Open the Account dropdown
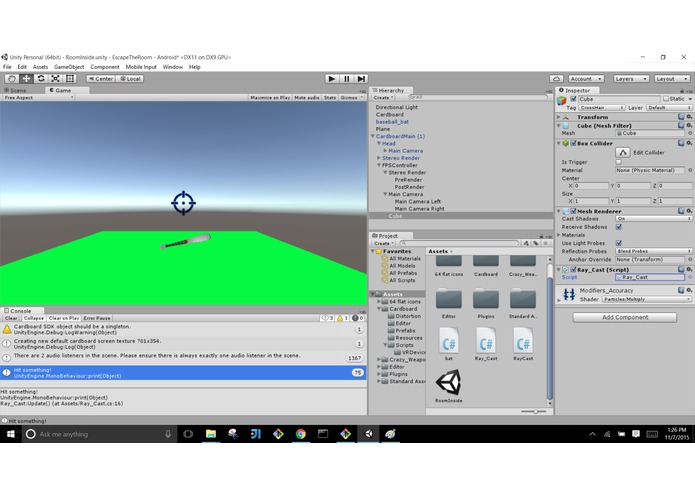This screenshot has height=494, width=695. pos(586,78)
